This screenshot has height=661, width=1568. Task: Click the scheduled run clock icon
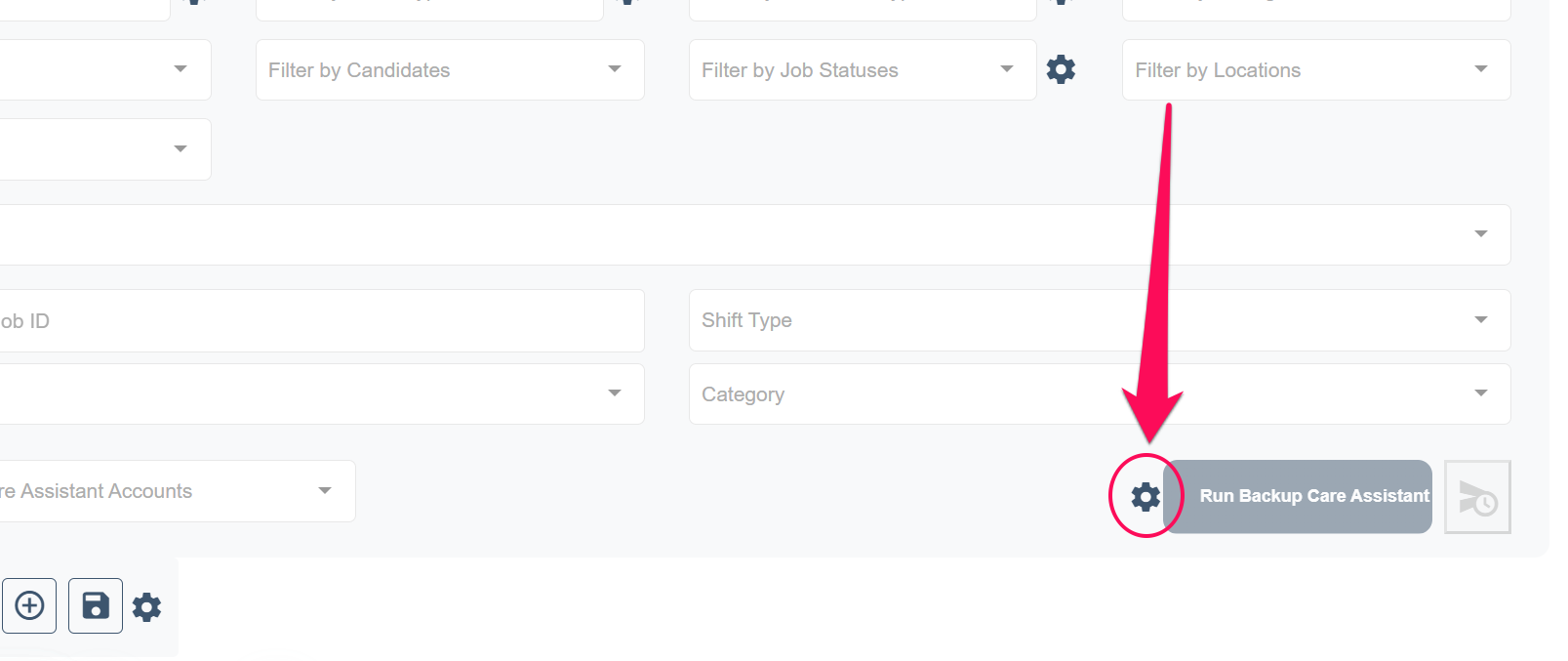click(1477, 497)
